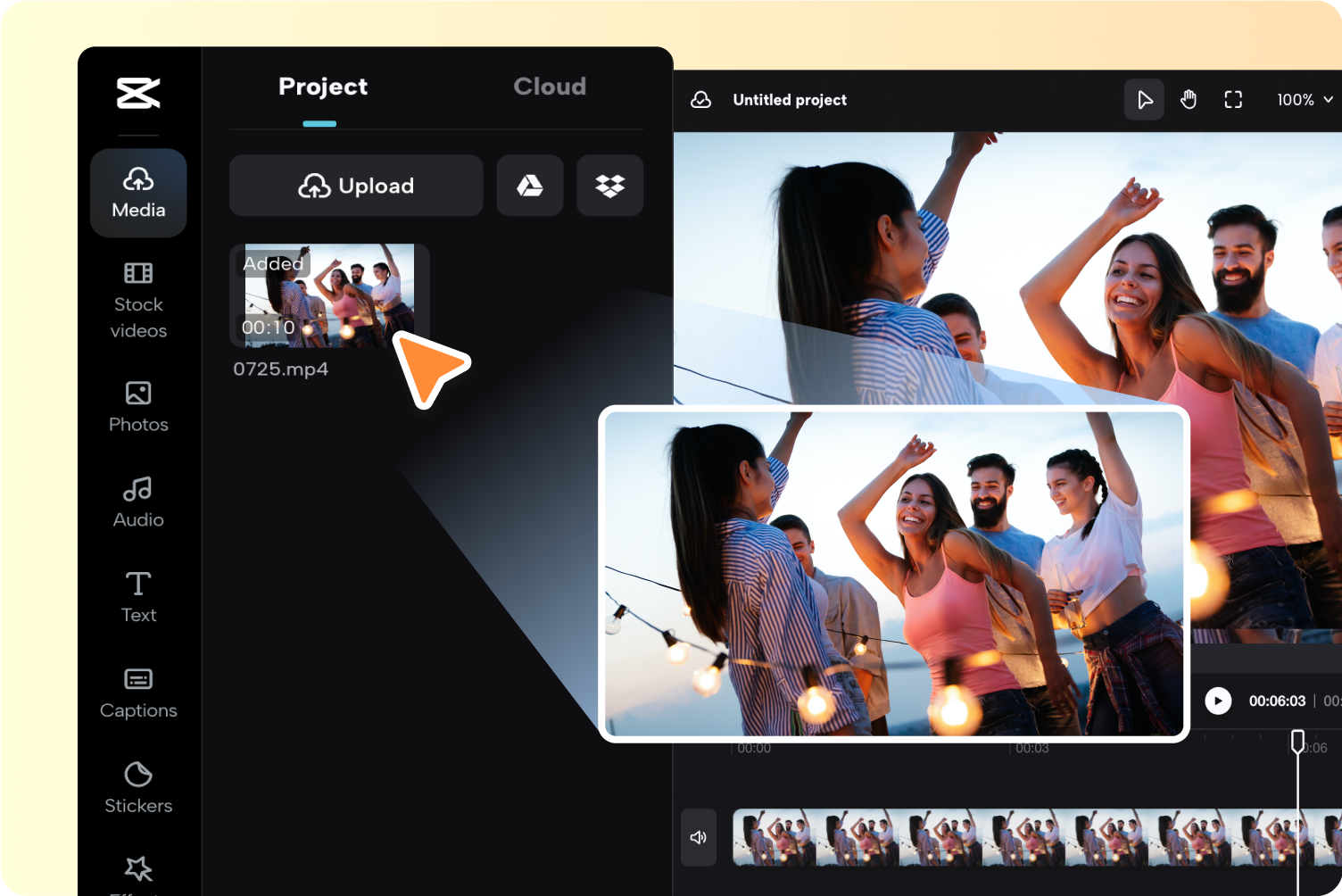The height and width of the screenshot is (896, 1342).
Task: Open the Audio sidebar section
Action: 138,502
